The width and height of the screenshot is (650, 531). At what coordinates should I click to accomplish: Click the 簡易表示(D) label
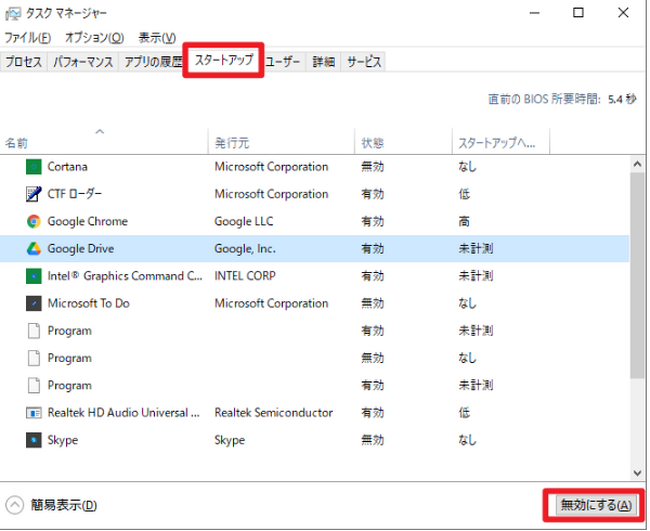click(x=63, y=505)
